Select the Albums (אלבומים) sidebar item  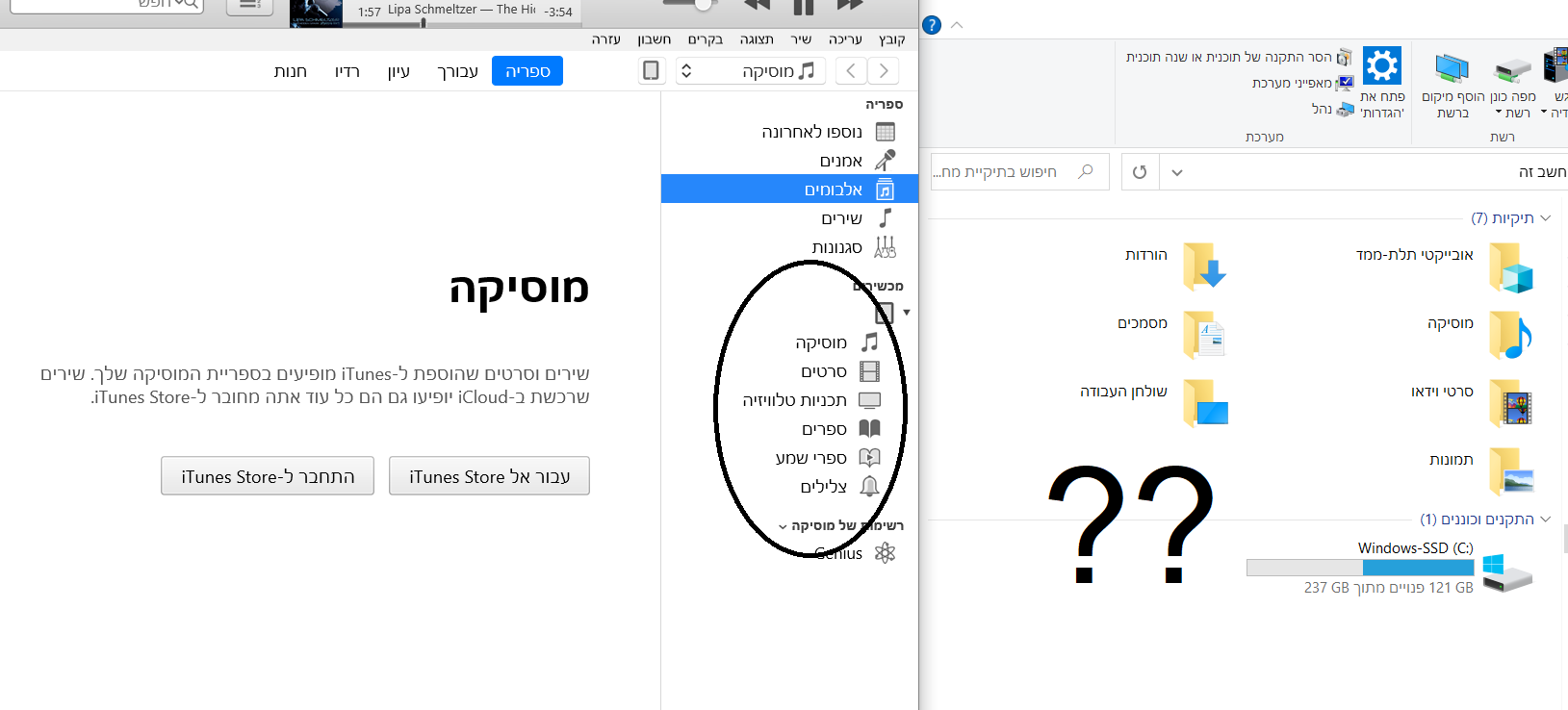click(x=789, y=190)
